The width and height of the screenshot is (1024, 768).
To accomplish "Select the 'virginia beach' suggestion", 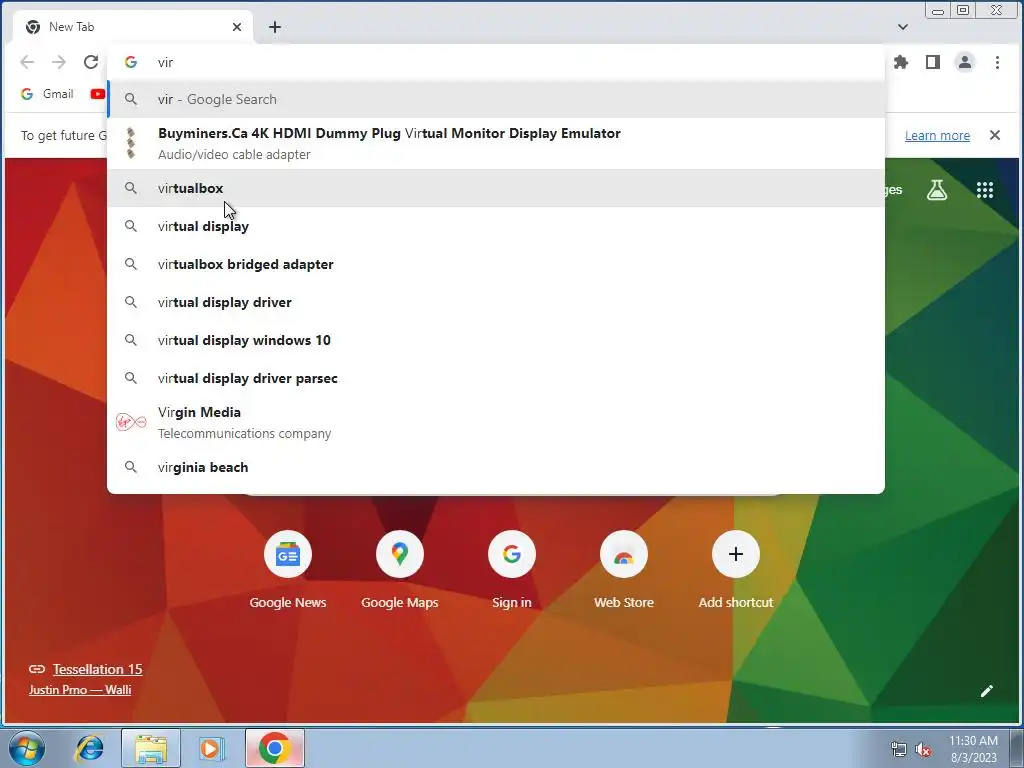I will (496, 468).
